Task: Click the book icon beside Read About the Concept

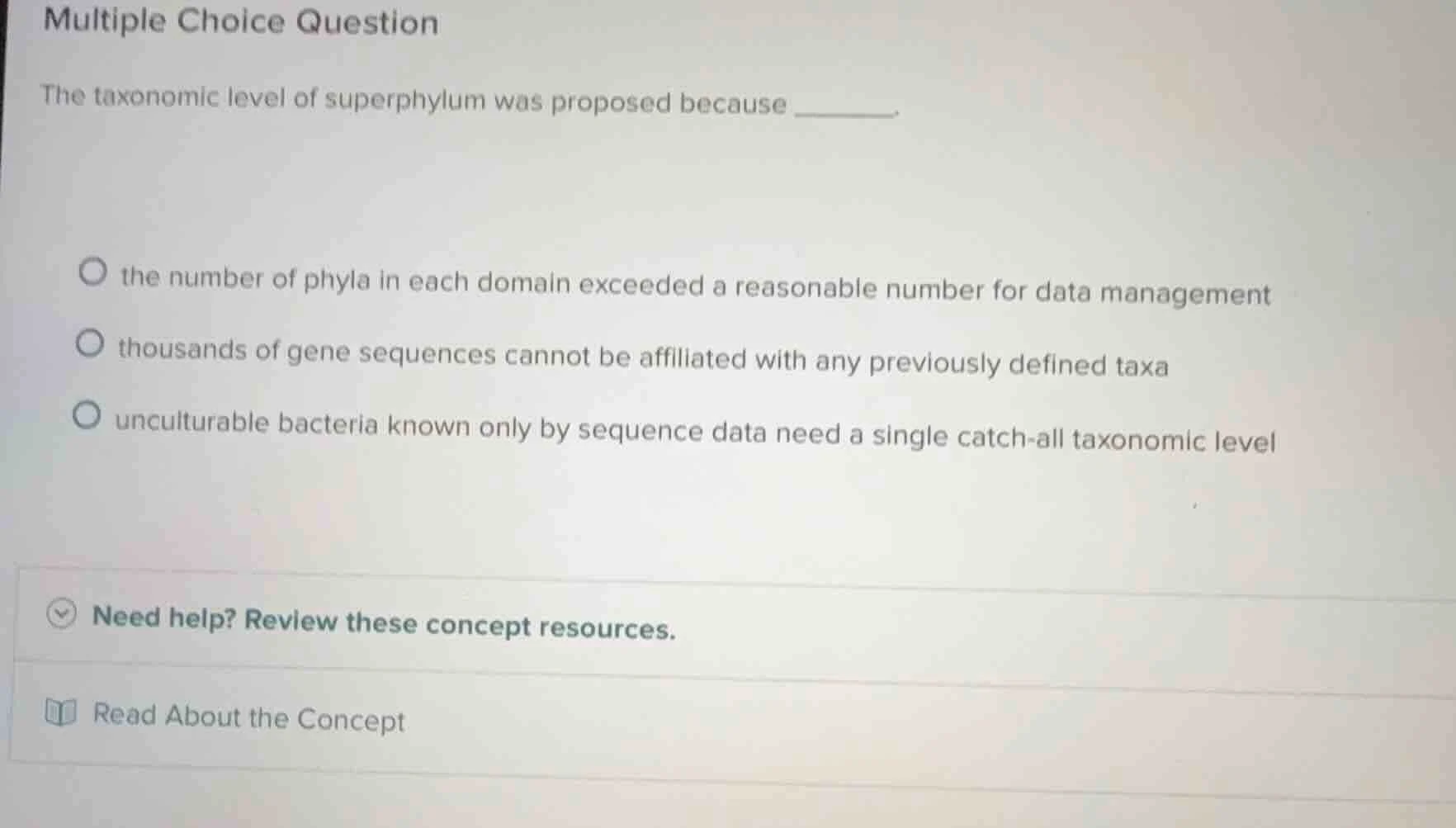Action: coord(61,715)
